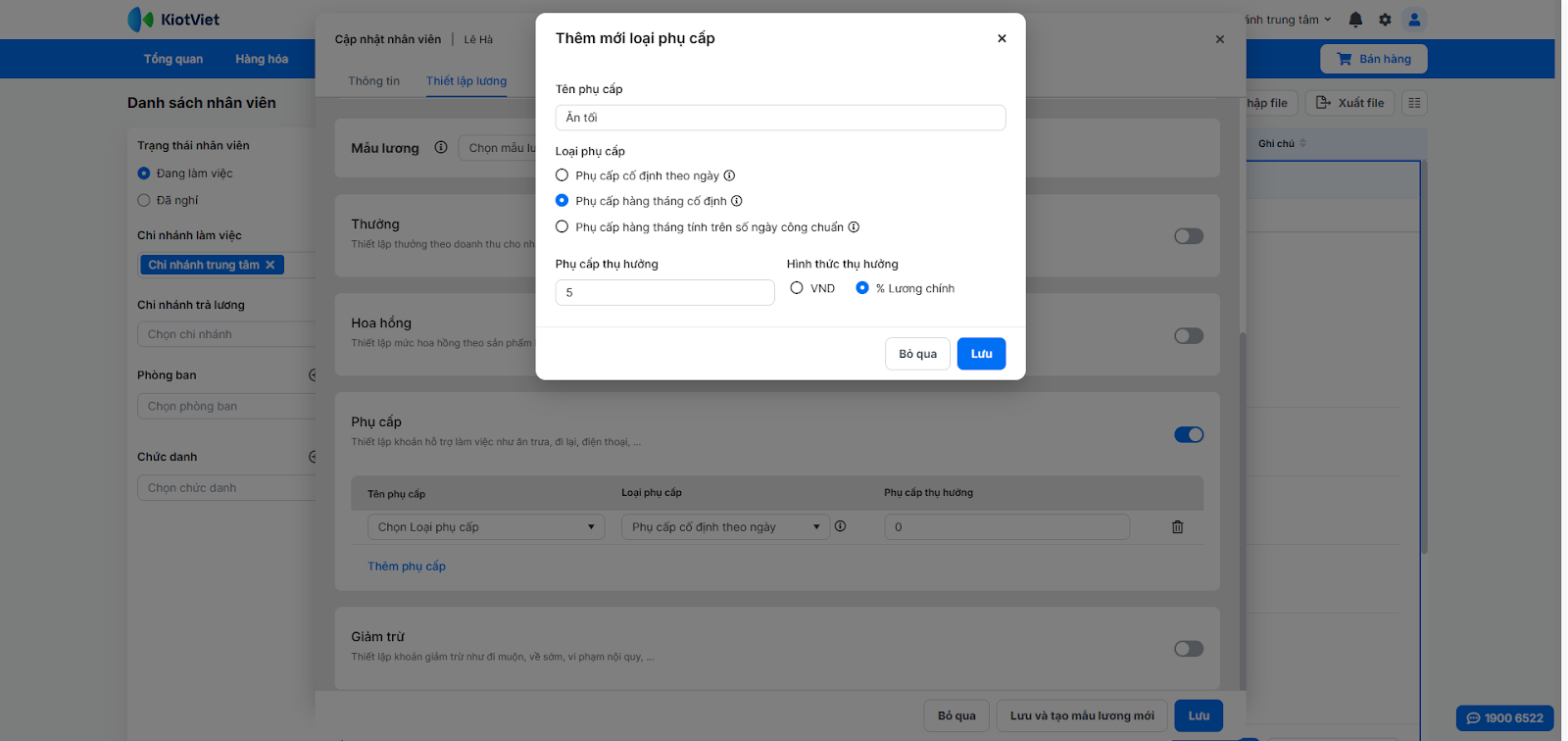Click info icon beside Phụ cấp cố định theo ngày radio

coord(729,175)
